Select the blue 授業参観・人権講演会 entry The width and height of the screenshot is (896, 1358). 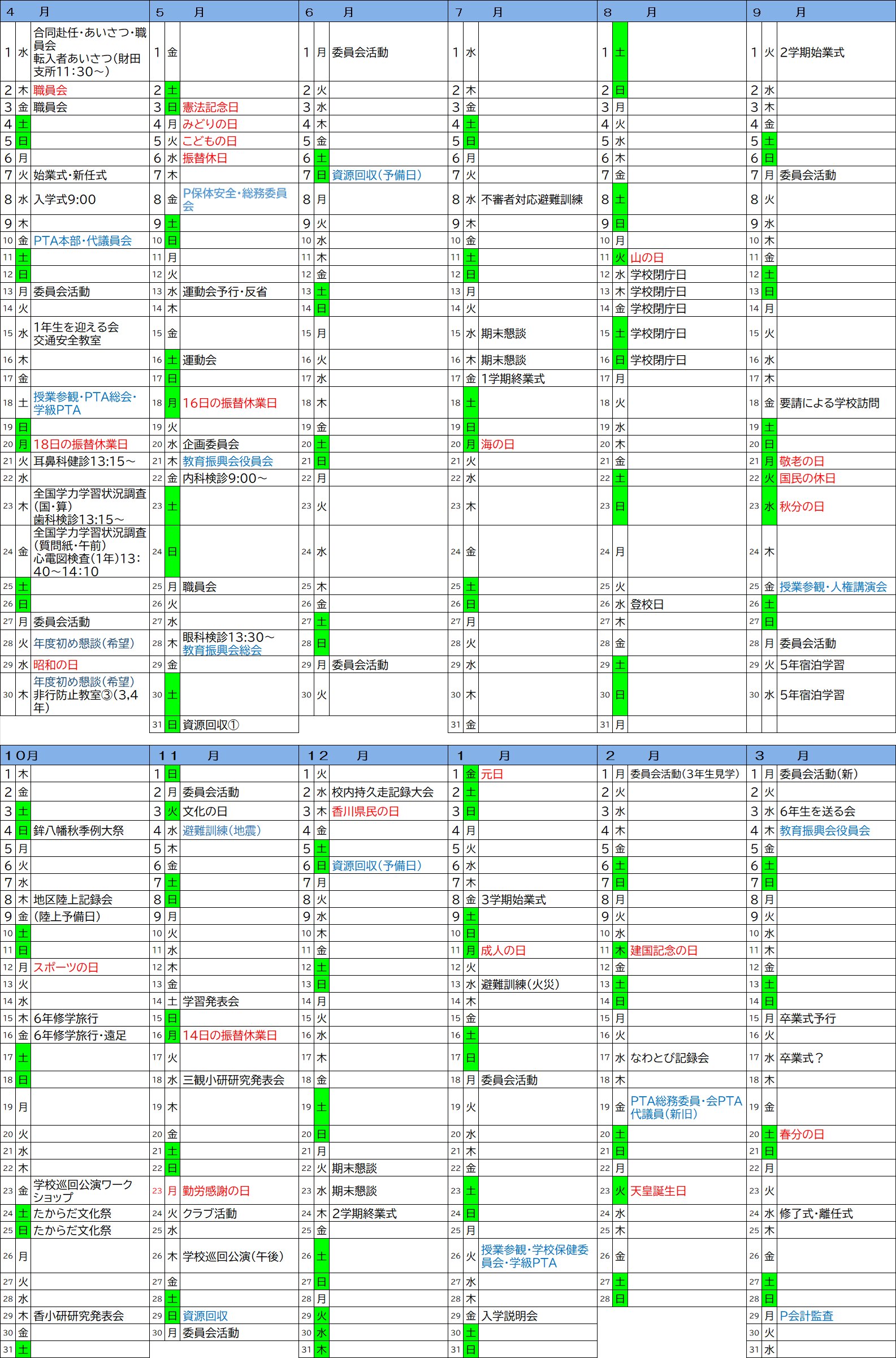(x=833, y=587)
